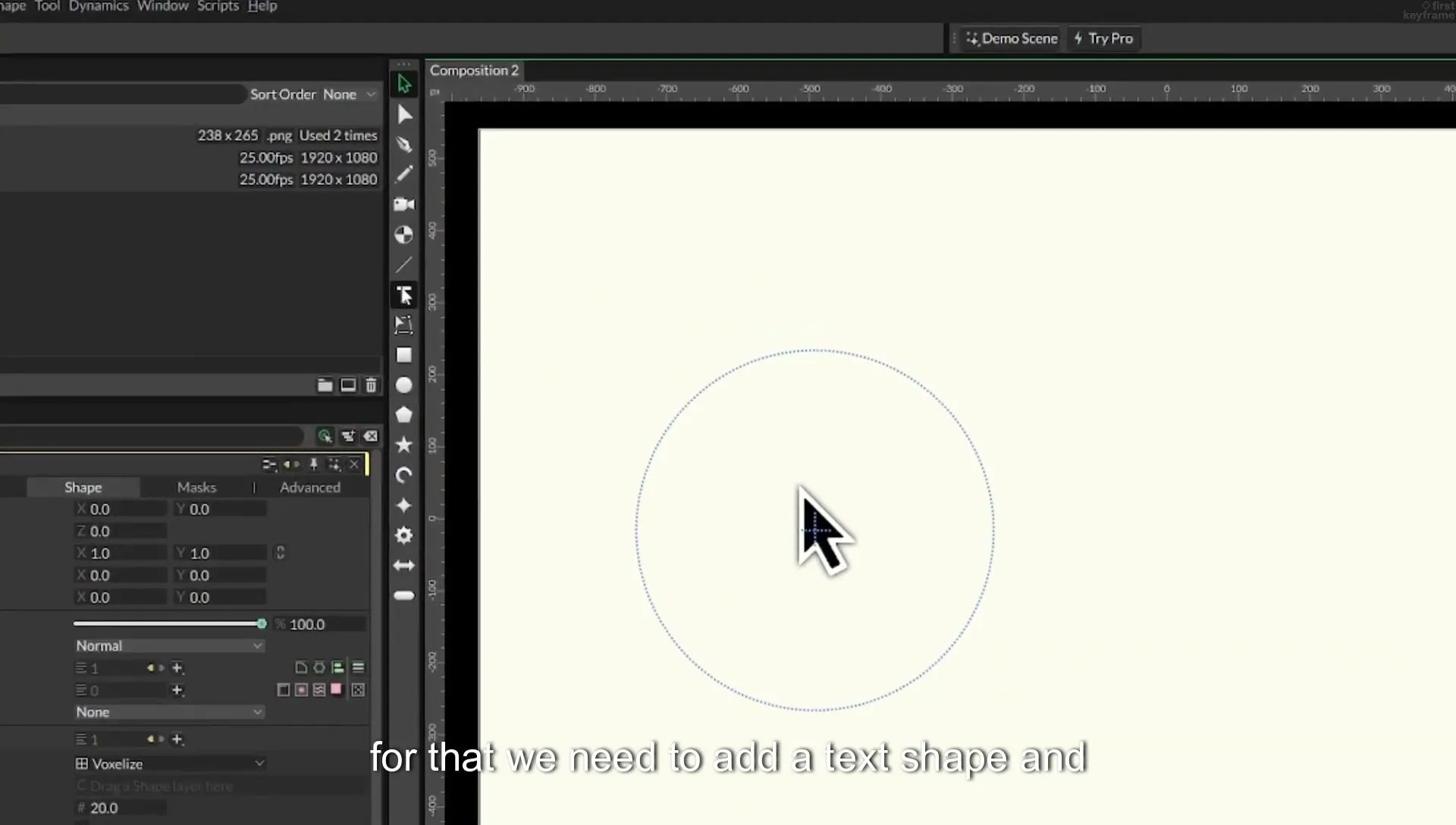1456x825 pixels.
Task: Click the Demo Scene button
Action: [x=1011, y=39]
